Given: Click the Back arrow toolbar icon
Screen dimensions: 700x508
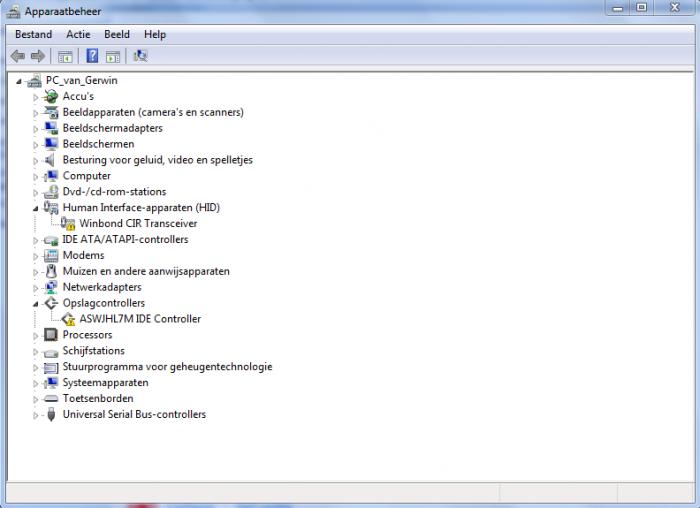Looking at the screenshot, I should tap(18, 56).
